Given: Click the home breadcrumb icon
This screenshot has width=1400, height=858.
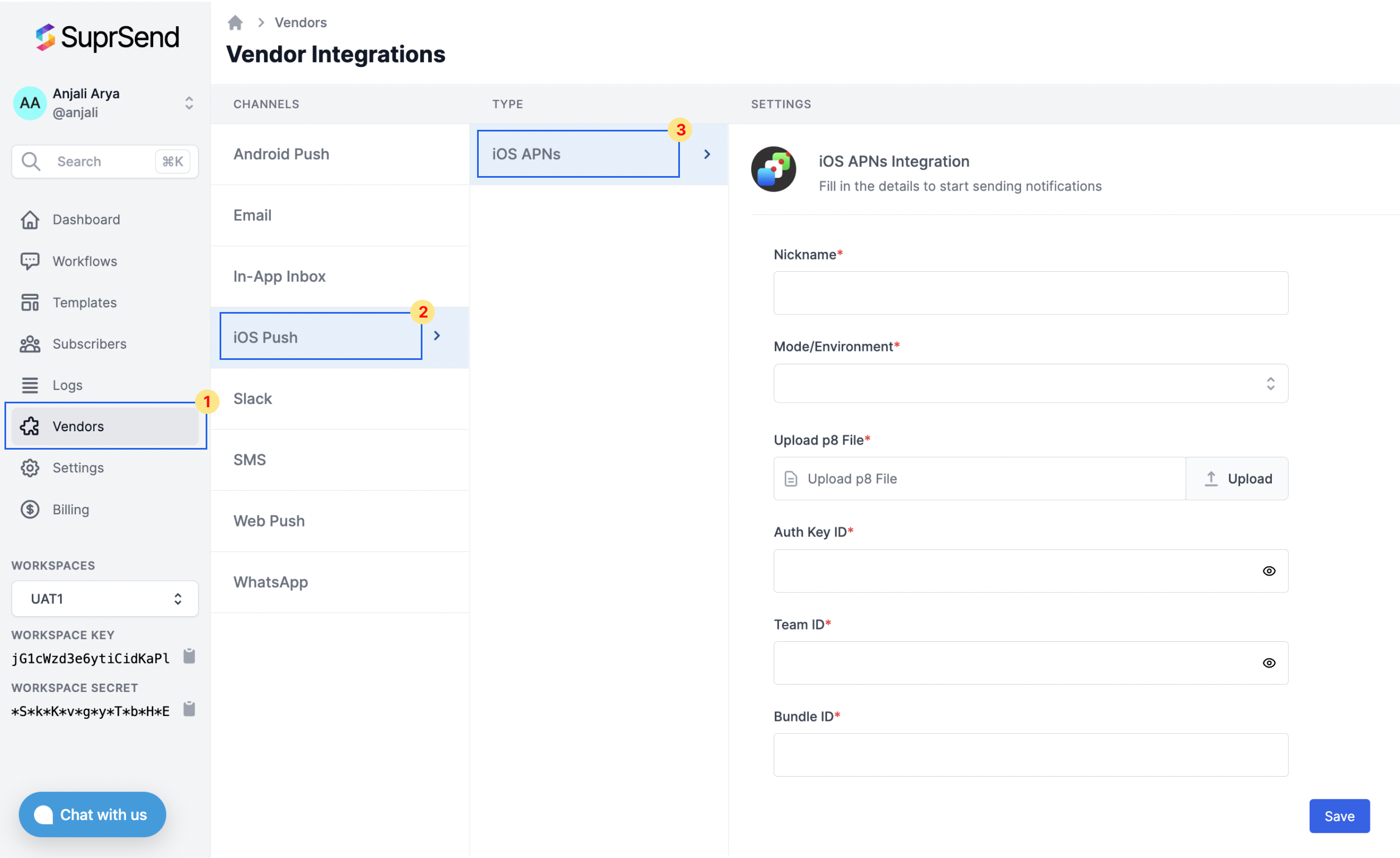Looking at the screenshot, I should pos(235,23).
